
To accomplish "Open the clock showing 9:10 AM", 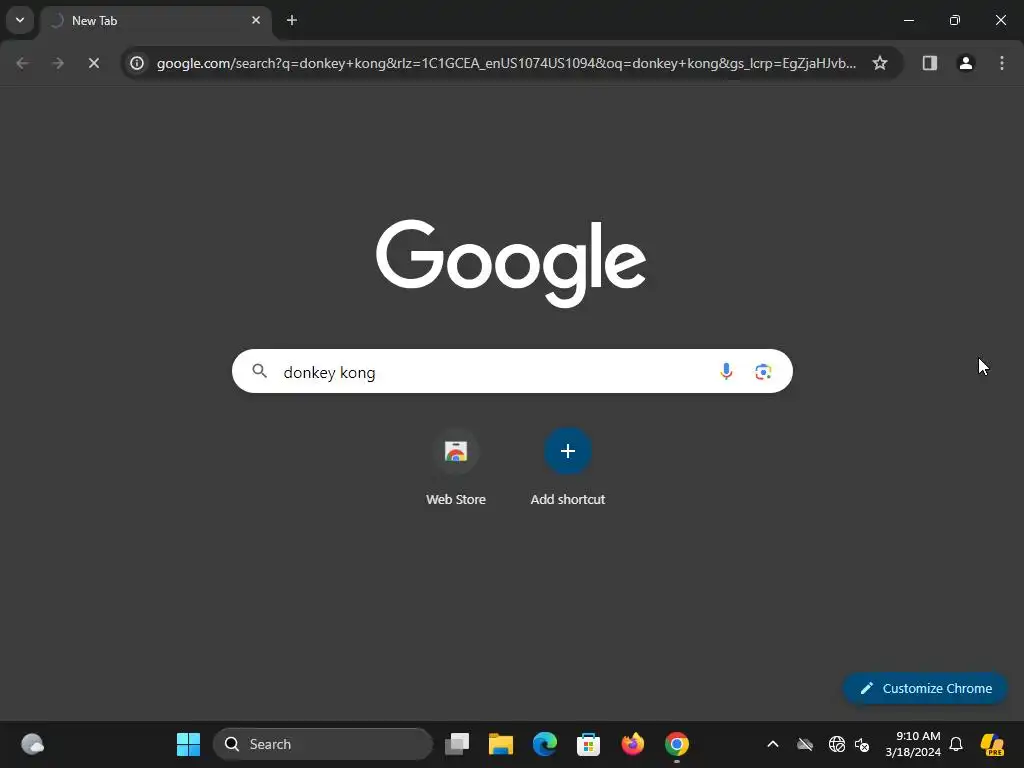I will [912, 744].
